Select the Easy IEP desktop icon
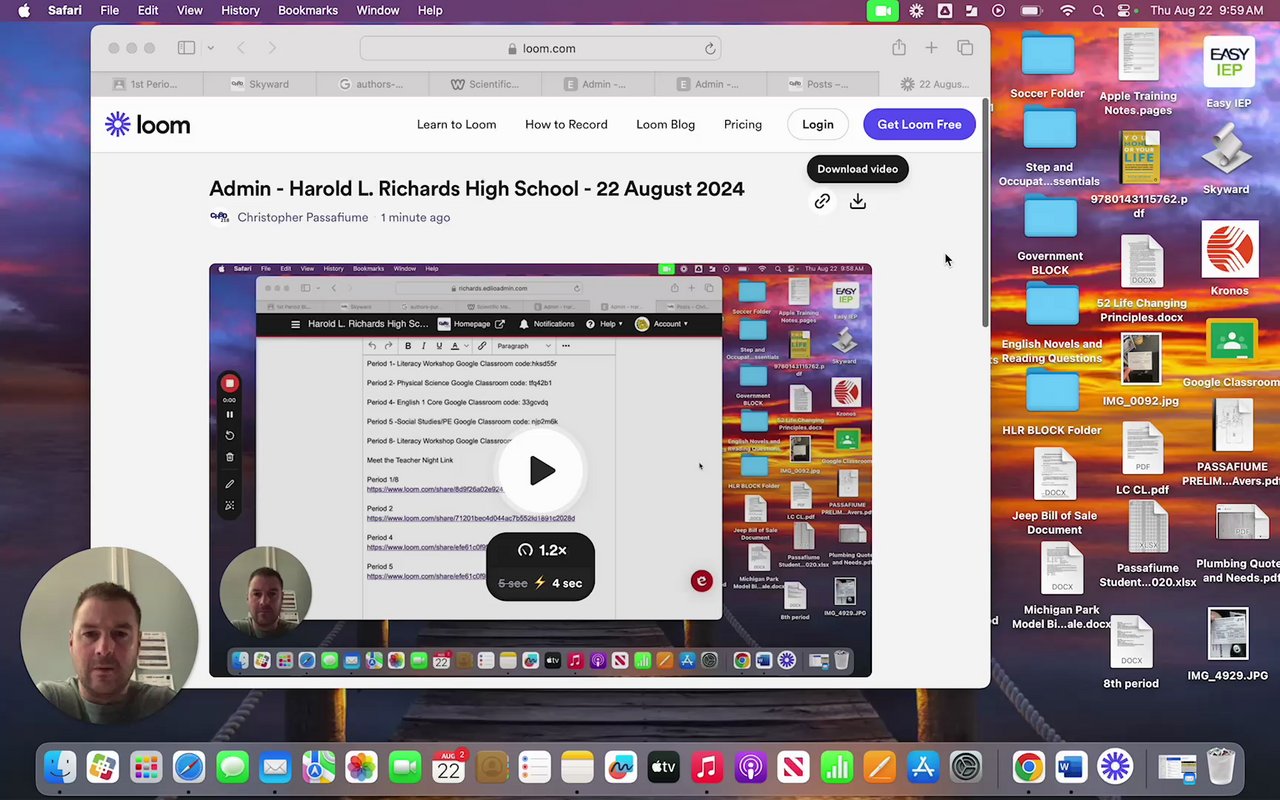The height and width of the screenshot is (800, 1280). [1229, 70]
